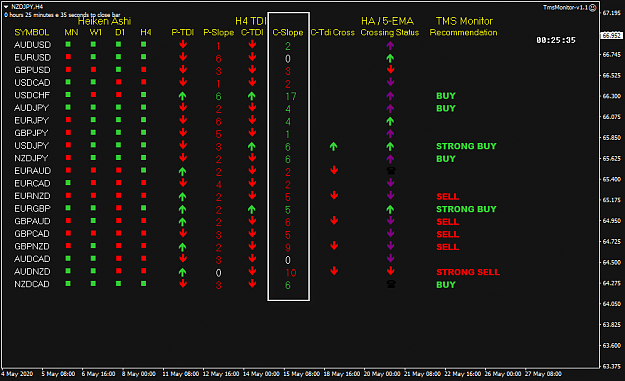Click the green H4 square for NZDCAD
625x381 pixels.
point(143,284)
